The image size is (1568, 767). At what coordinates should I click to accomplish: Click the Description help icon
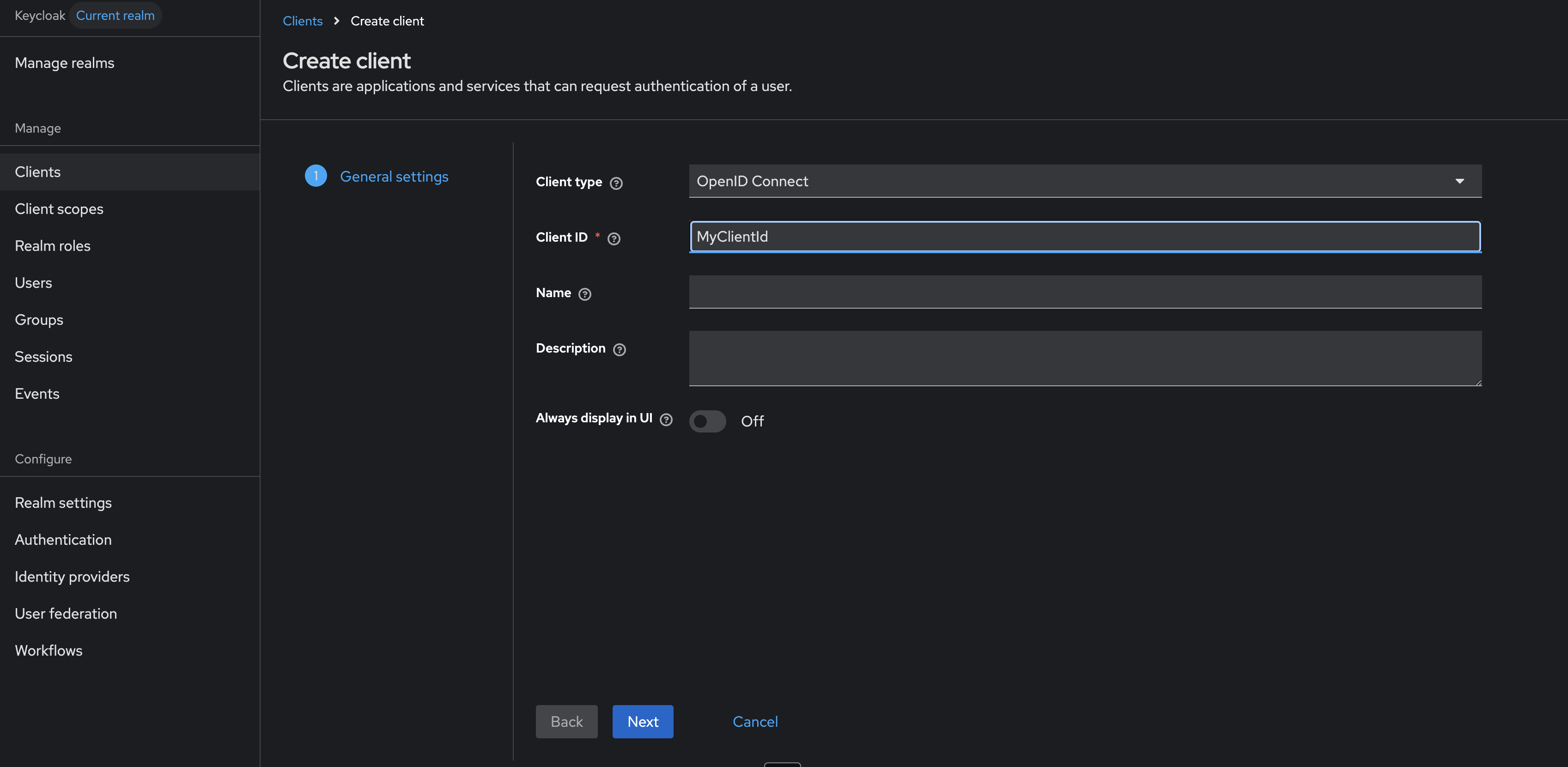pos(619,349)
